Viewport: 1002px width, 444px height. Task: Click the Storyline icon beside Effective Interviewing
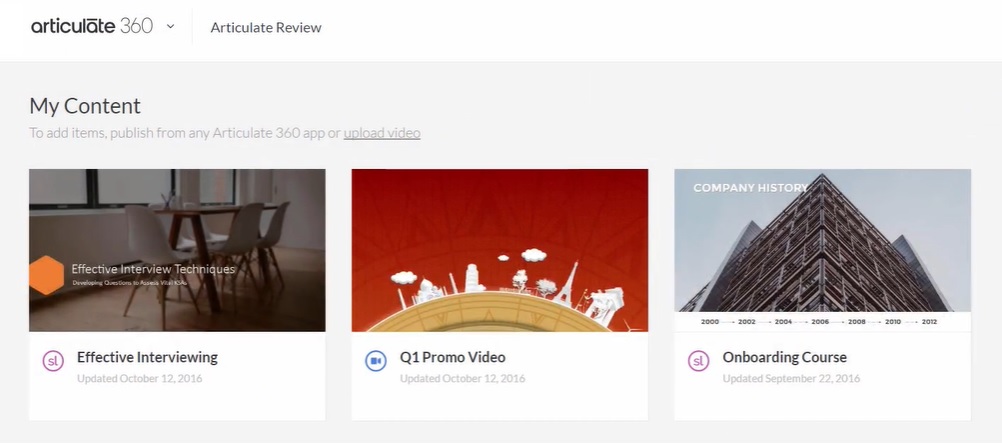coord(53,362)
